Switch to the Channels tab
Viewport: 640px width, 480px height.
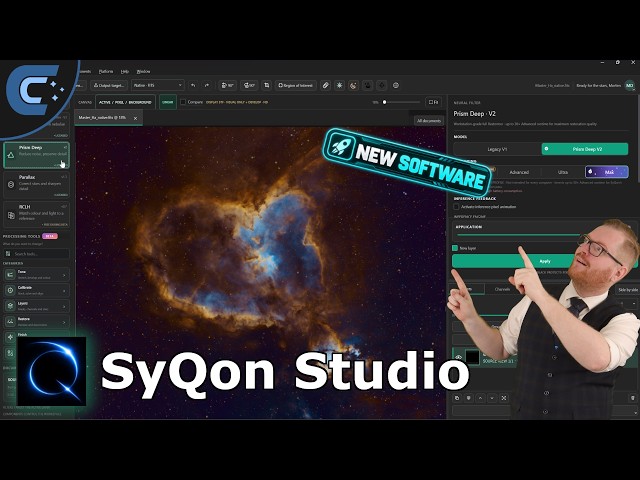click(x=502, y=289)
